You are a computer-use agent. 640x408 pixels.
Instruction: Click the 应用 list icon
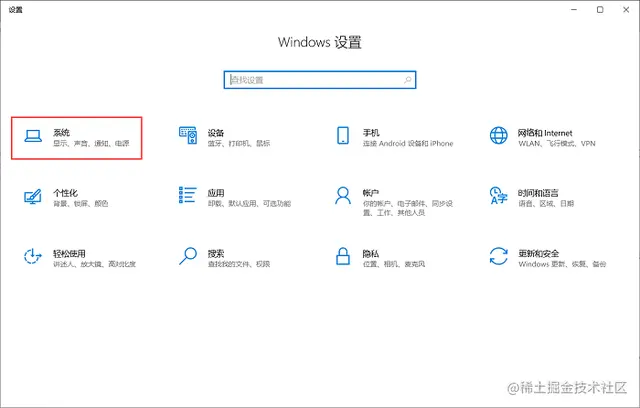[x=188, y=195]
